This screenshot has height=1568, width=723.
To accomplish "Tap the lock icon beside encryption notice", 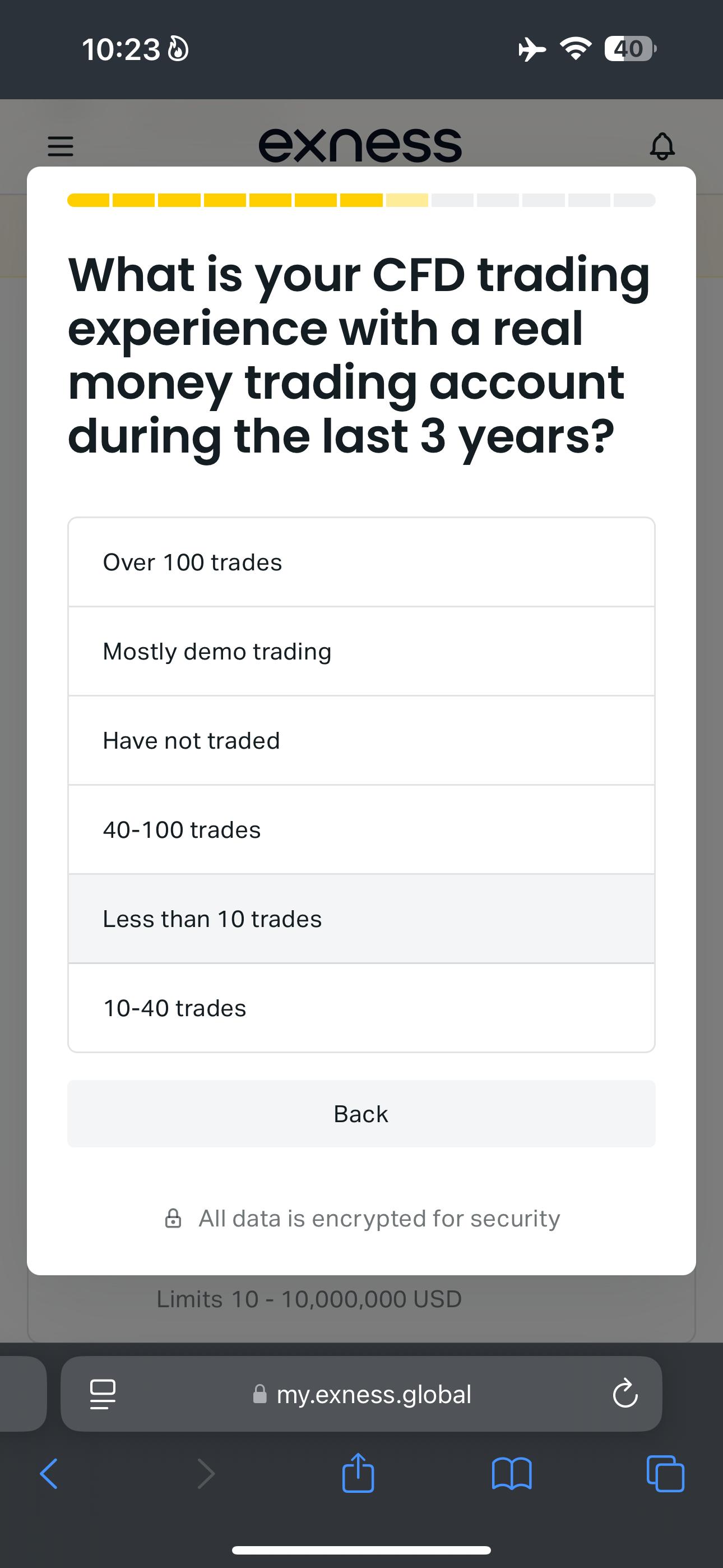I will pos(173,1219).
